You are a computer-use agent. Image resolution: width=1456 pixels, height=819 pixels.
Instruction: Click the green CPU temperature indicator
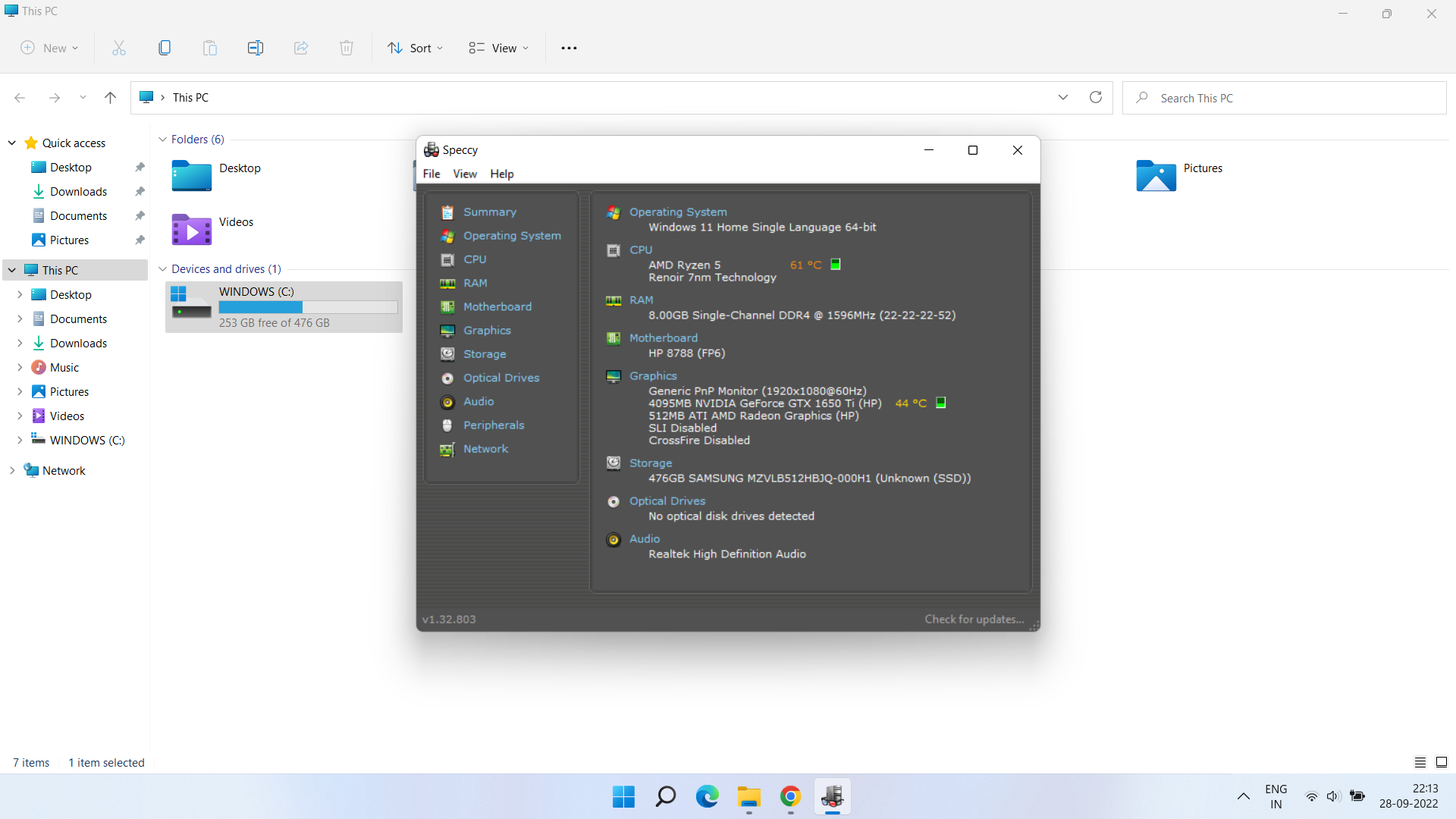pyautogui.click(x=836, y=265)
